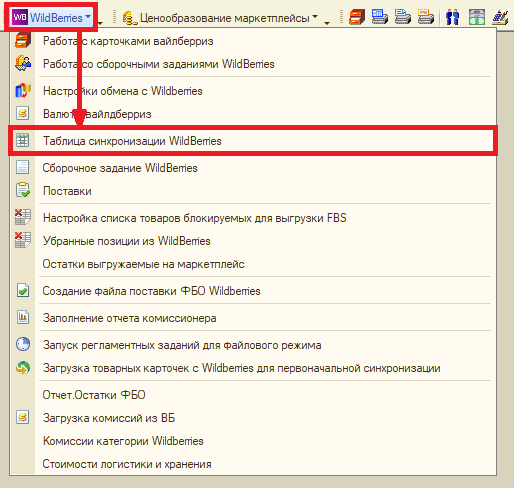The width and height of the screenshot is (514, 488).
Task: Click clipboard-check icon beside Поставки
Action: pos(23,190)
